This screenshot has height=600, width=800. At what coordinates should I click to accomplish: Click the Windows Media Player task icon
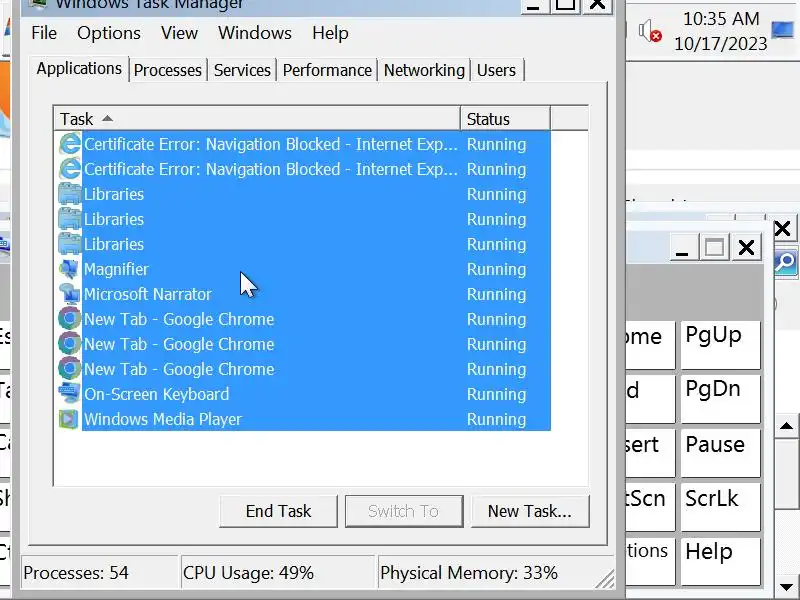coord(70,419)
